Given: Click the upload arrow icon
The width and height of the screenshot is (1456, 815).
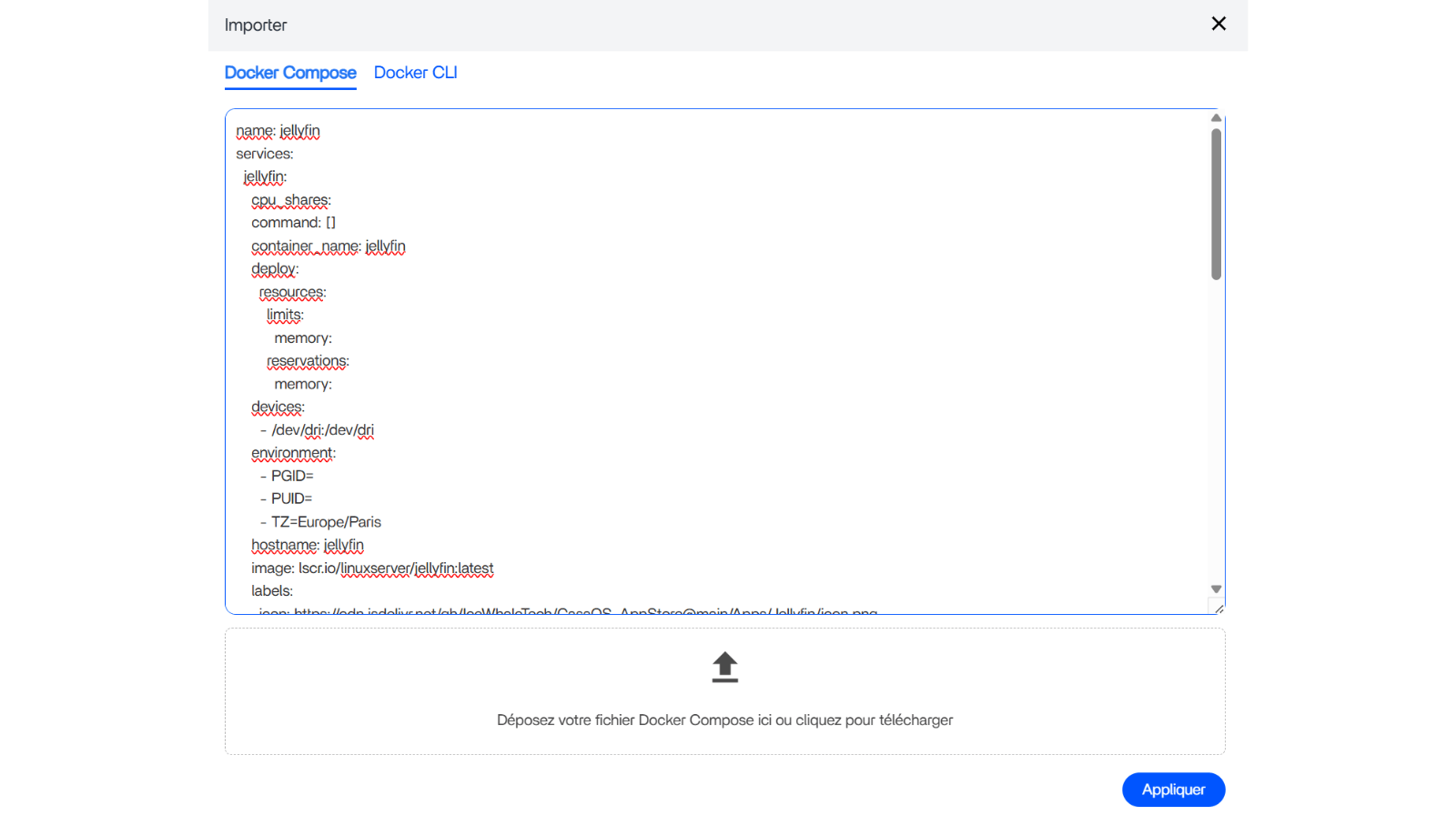Looking at the screenshot, I should coord(724,667).
